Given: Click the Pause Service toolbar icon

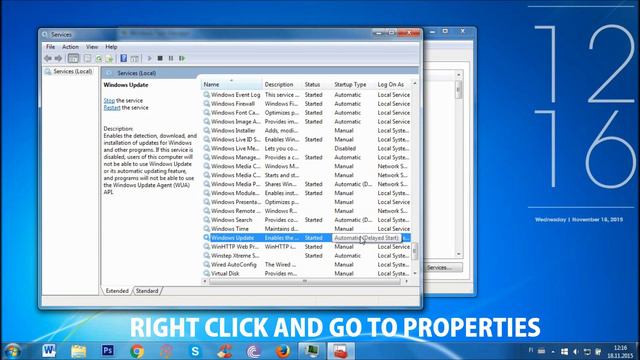Looking at the screenshot, I should click(171, 58).
